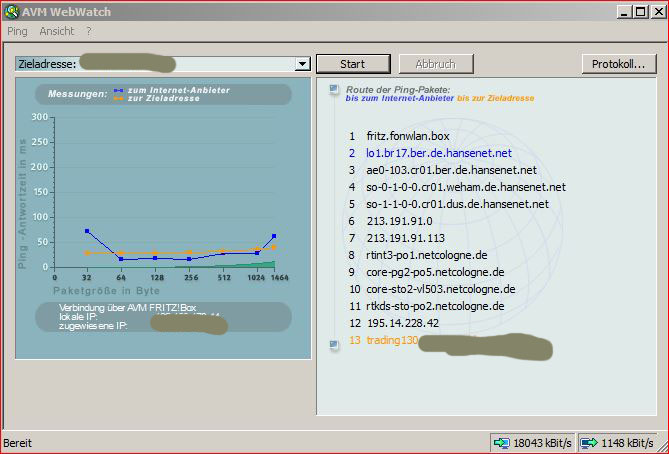
Task: Select hop 4 so-0-1-0-0.cr01.weham.de.hansenet.net
Action: click(457, 187)
